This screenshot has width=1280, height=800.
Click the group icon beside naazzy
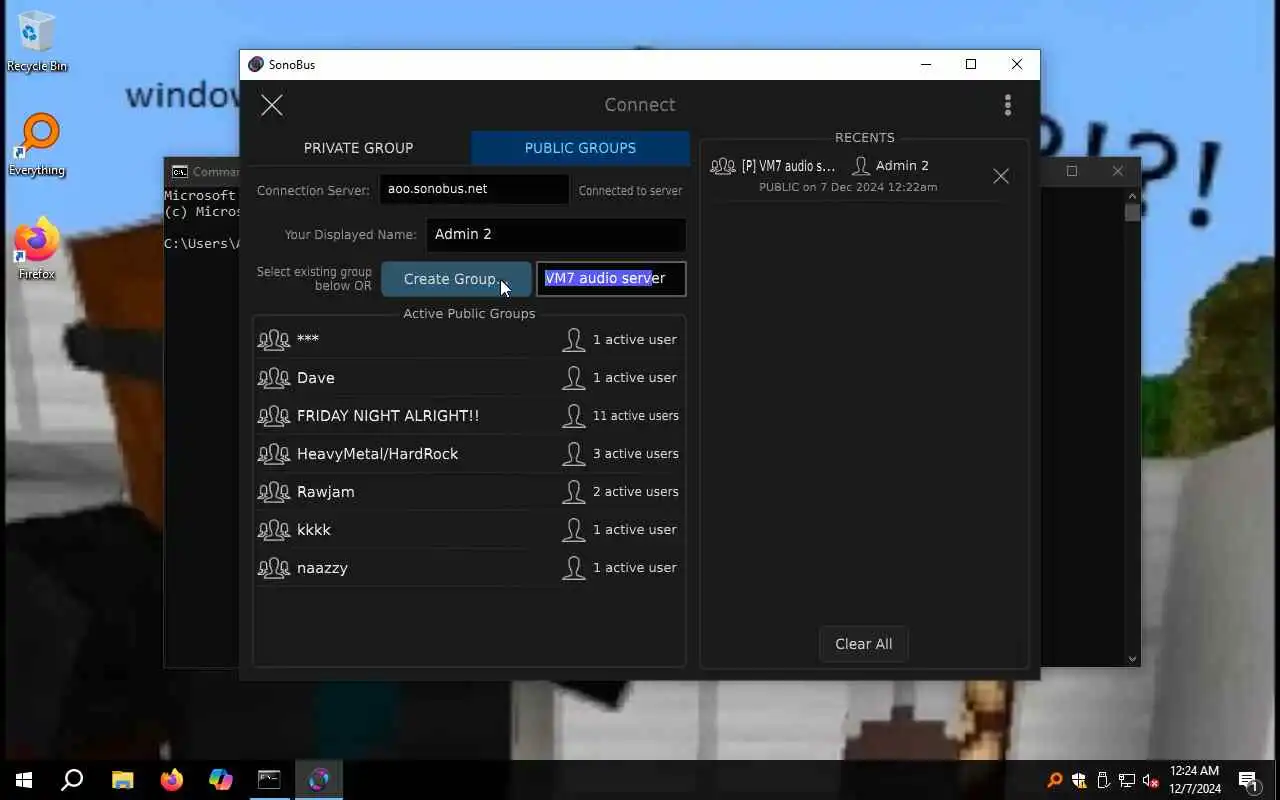point(274,568)
